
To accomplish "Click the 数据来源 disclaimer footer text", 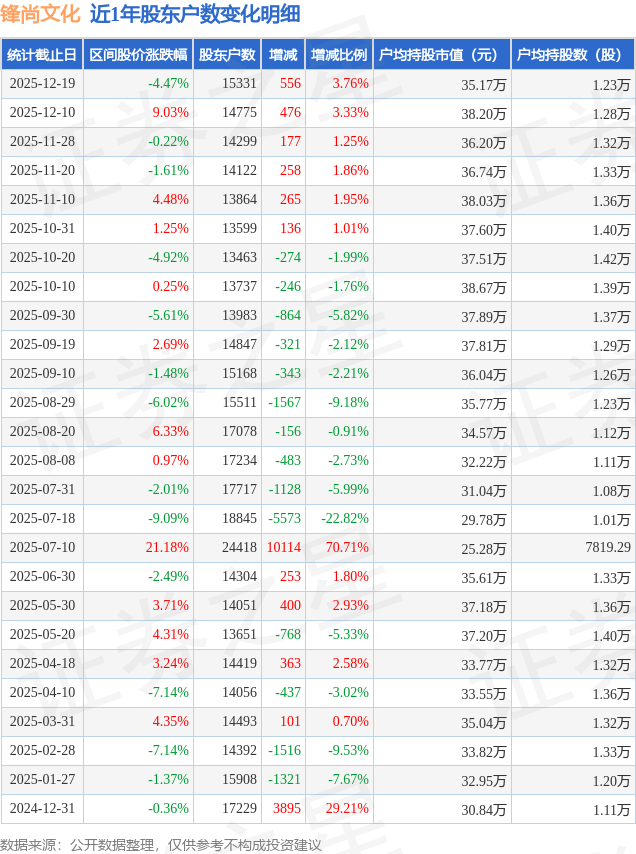I will (x=161, y=845).
